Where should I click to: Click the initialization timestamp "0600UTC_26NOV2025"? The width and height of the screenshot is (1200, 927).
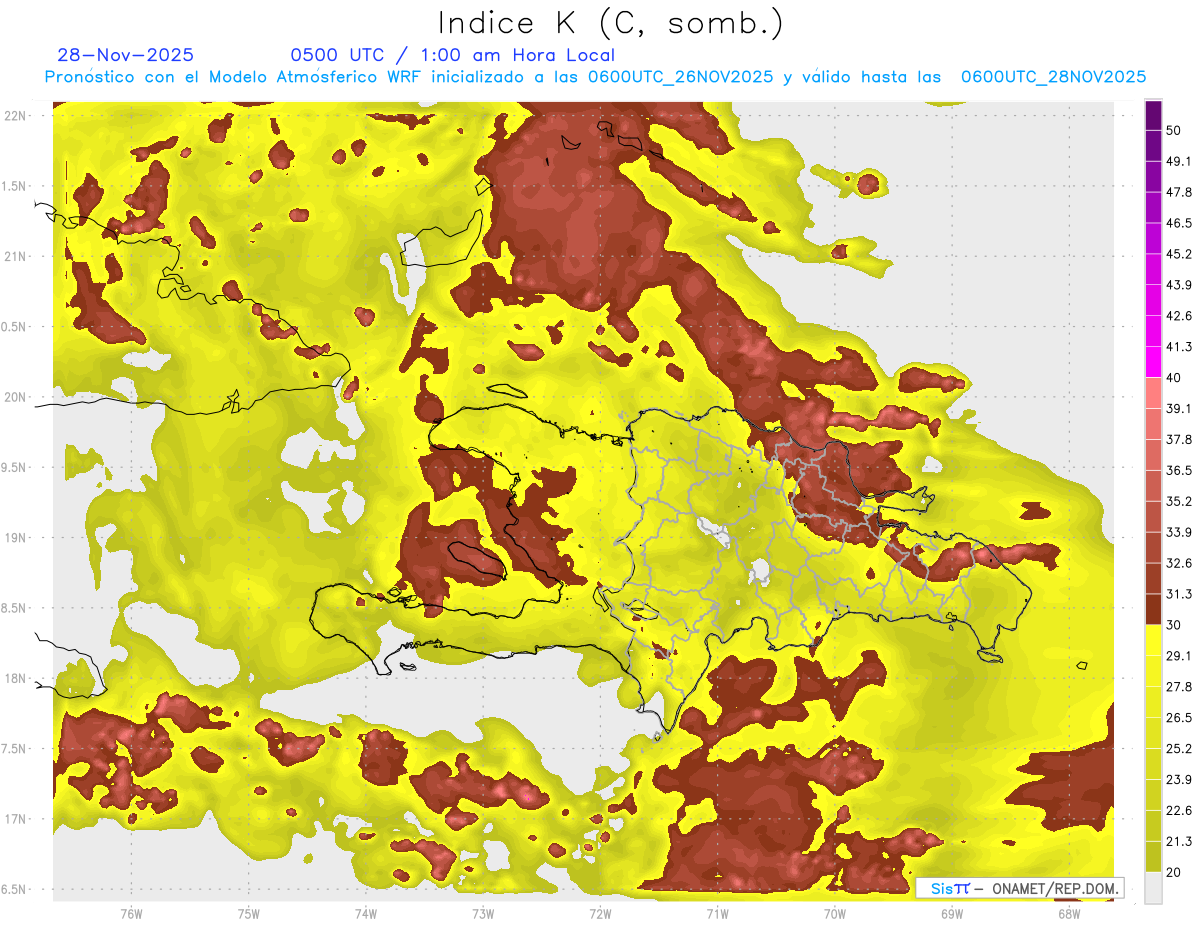680,77
